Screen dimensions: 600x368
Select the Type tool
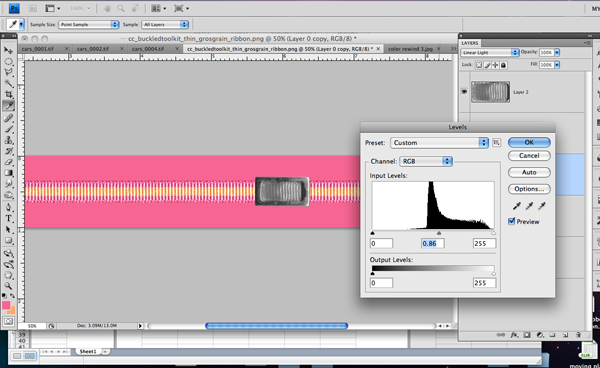[x=8, y=218]
